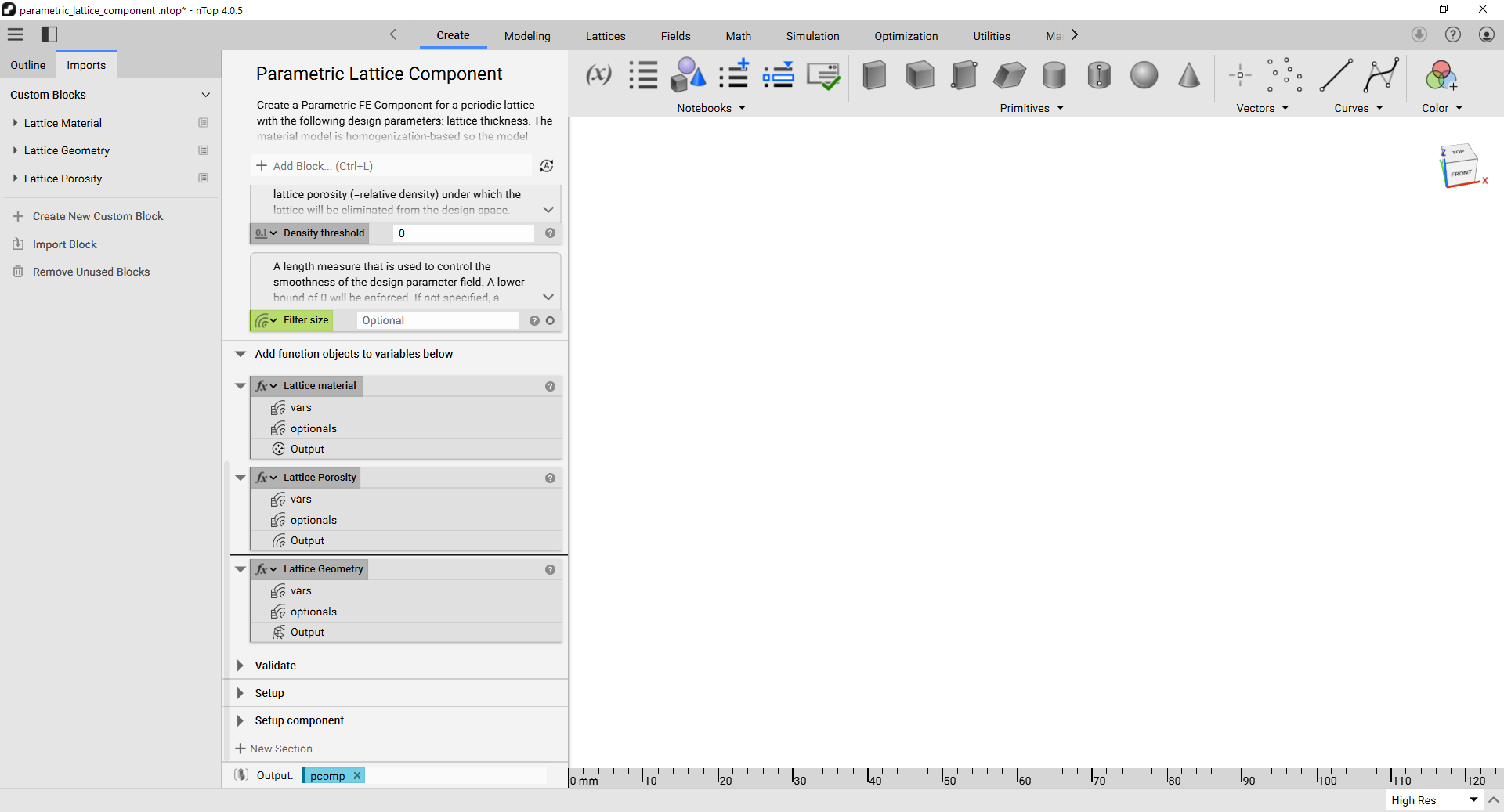Toggle Filter size optional circle
The image size is (1504, 812).
click(550, 320)
